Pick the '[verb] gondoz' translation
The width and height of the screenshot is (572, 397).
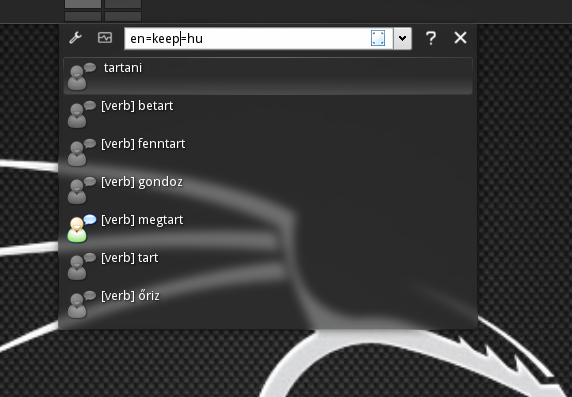(x=268, y=190)
